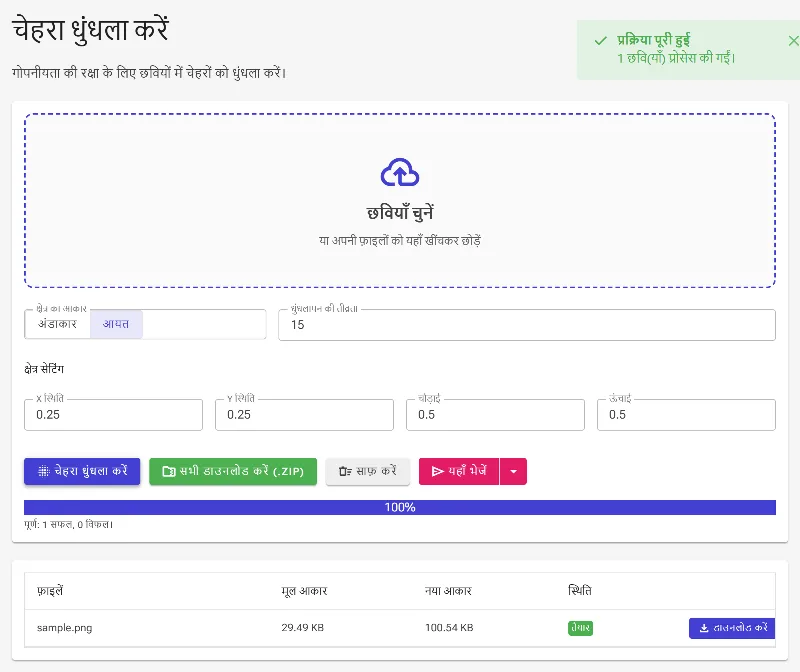Click the डाउनलोड करें button for sample.png
800x672 pixels.
click(732, 628)
